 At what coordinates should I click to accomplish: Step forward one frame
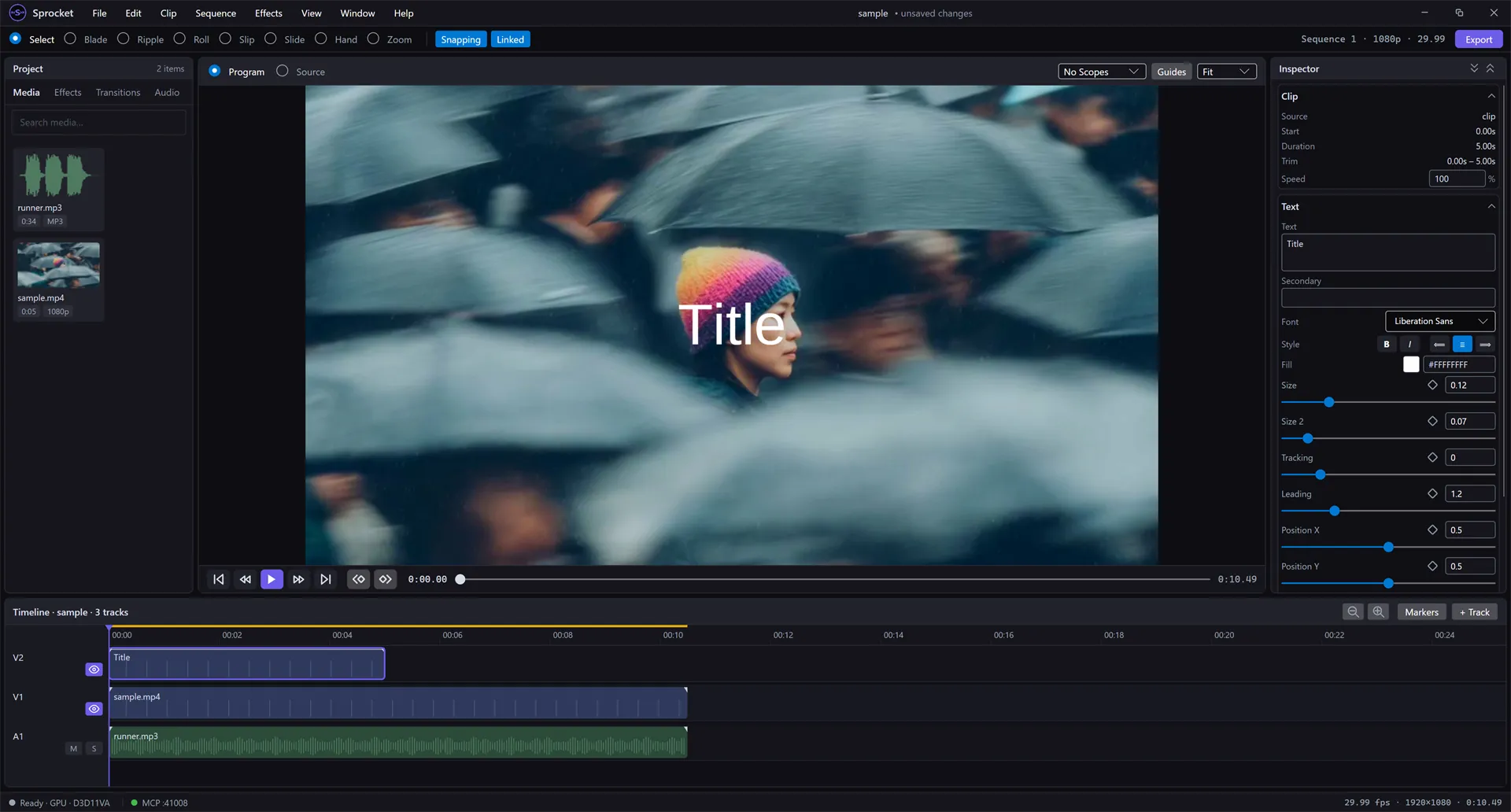298,579
